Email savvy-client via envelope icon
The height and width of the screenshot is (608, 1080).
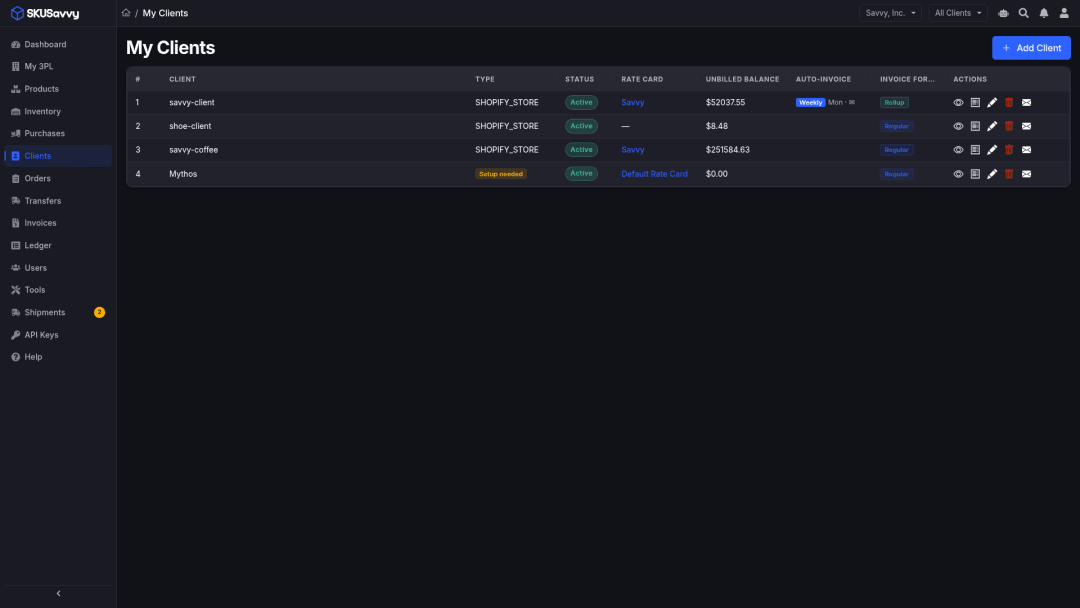coord(1026,103)
